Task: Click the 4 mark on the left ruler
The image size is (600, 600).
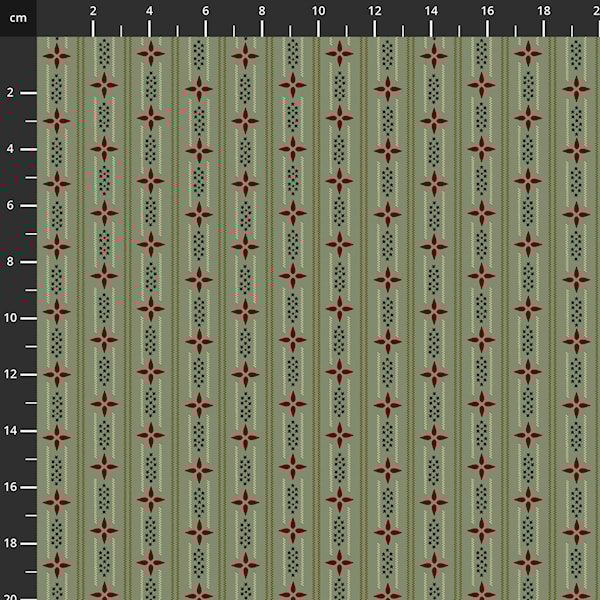Action: click(10, 148)
